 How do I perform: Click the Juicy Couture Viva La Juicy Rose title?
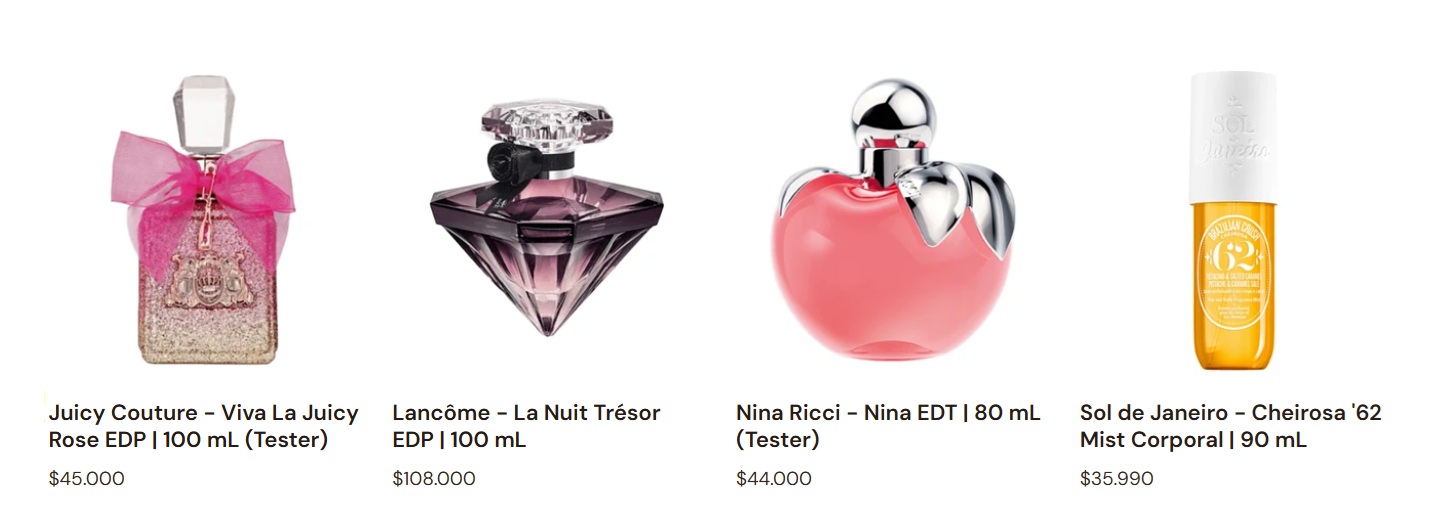click(203, 426)
